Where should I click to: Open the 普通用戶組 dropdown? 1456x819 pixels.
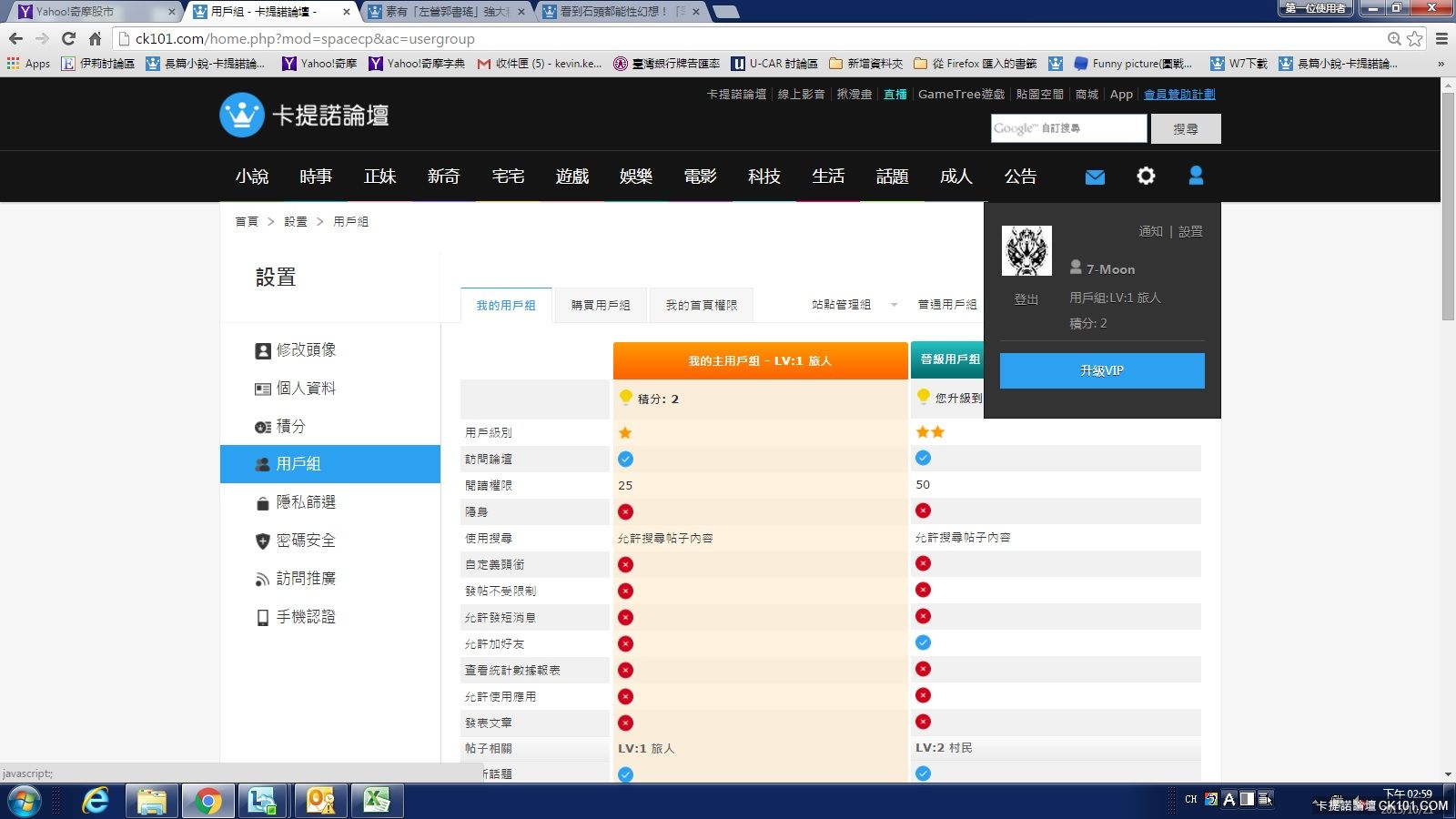pyautogui.click(x=946, y=305)
